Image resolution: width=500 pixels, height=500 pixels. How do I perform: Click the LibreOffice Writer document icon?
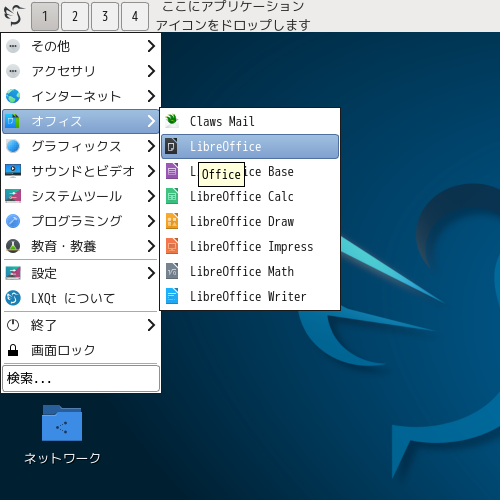pos(172,296)
